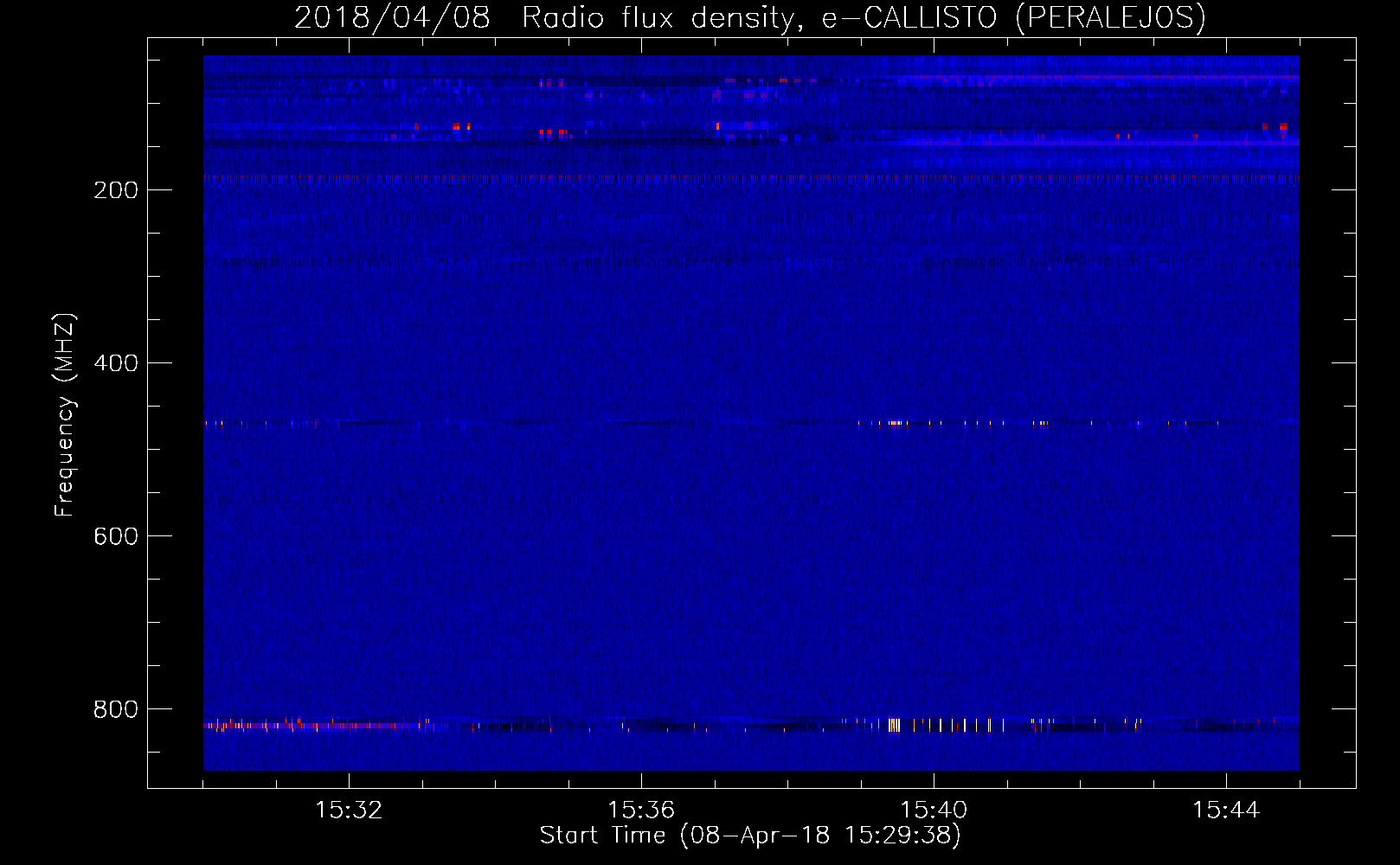
Task: Click the 15:44 time tick label
Action: 1226,811
